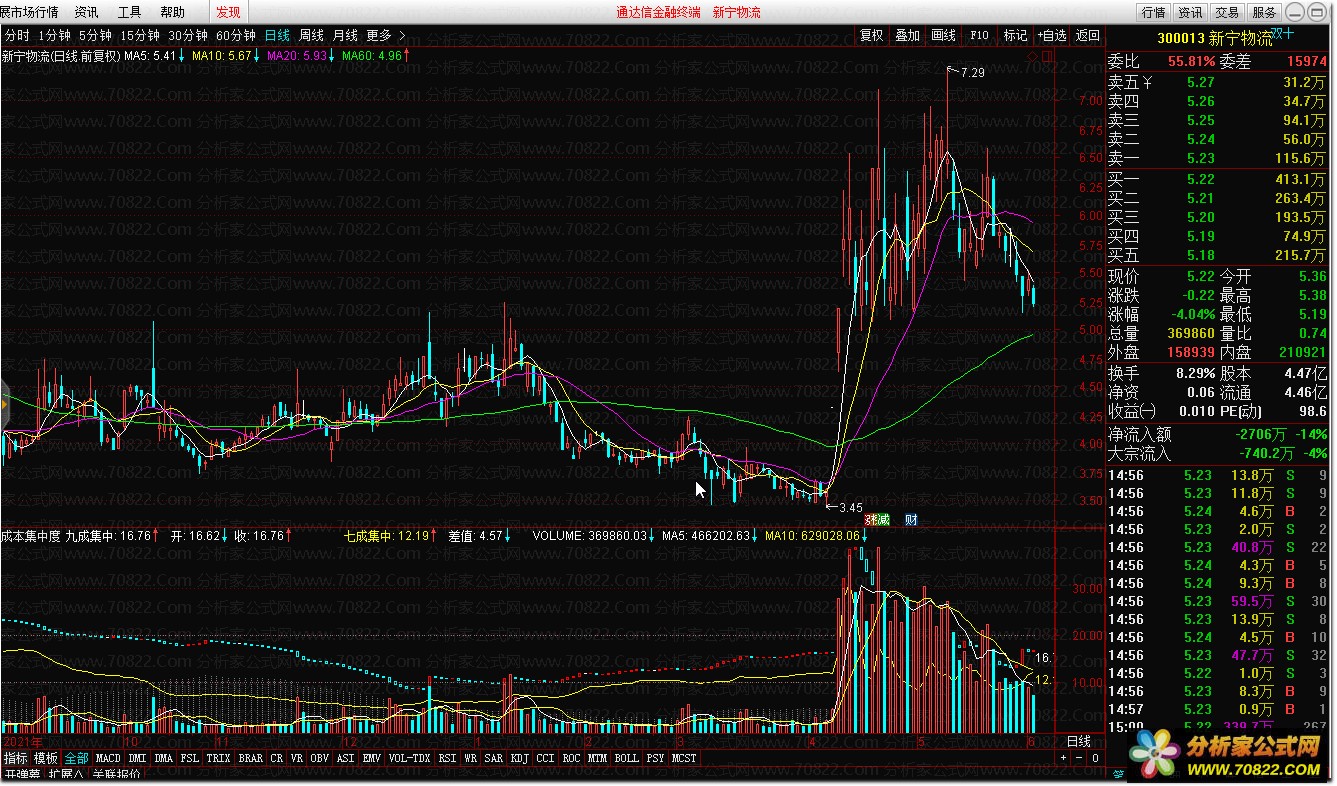Image resolution: width=1337 pixels, height=786 pixels.
Task: Click the 复权 toolbar button
Action: (x=872, y=35)
